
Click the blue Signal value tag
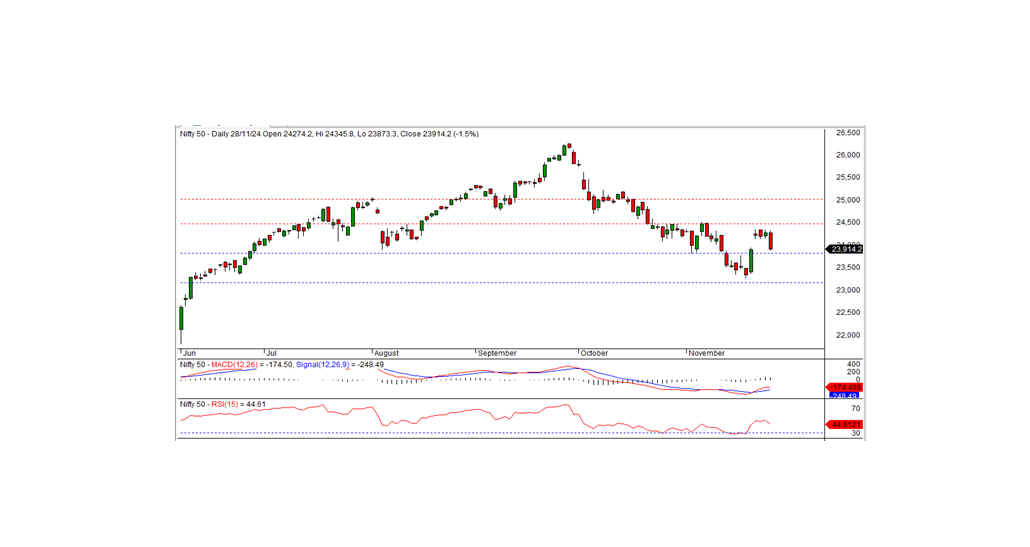(x=845, y=396)
